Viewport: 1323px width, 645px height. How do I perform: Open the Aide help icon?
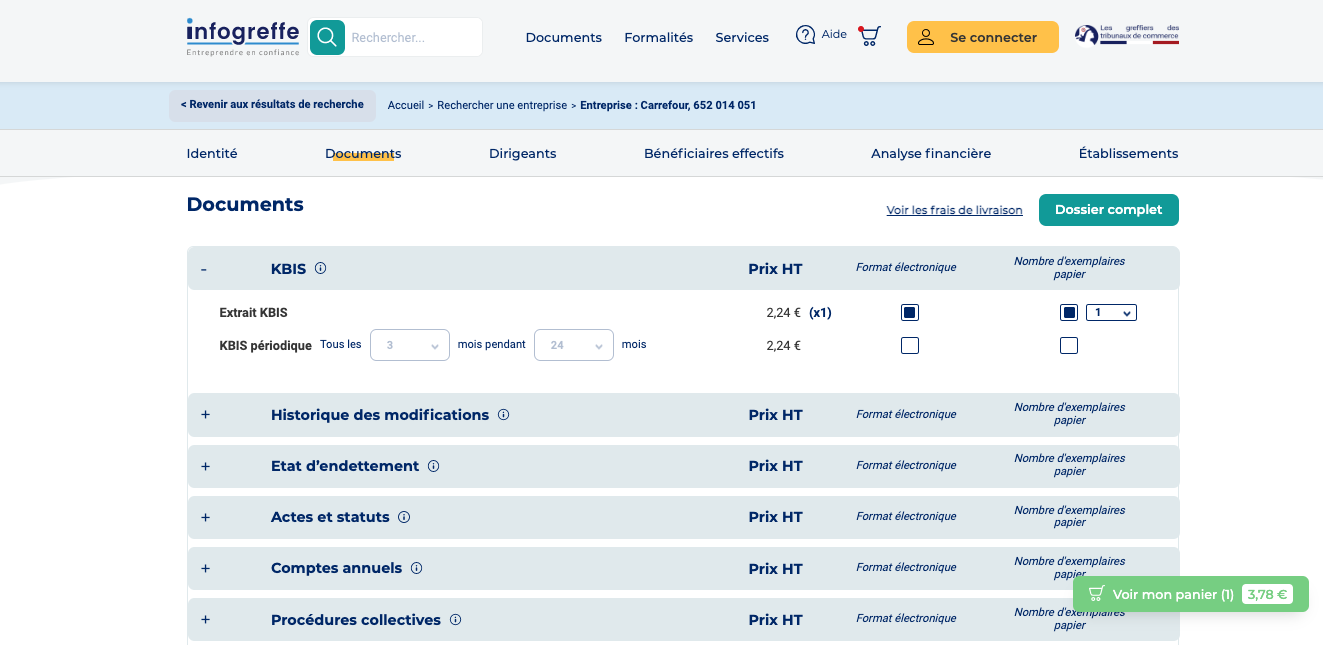805,35
